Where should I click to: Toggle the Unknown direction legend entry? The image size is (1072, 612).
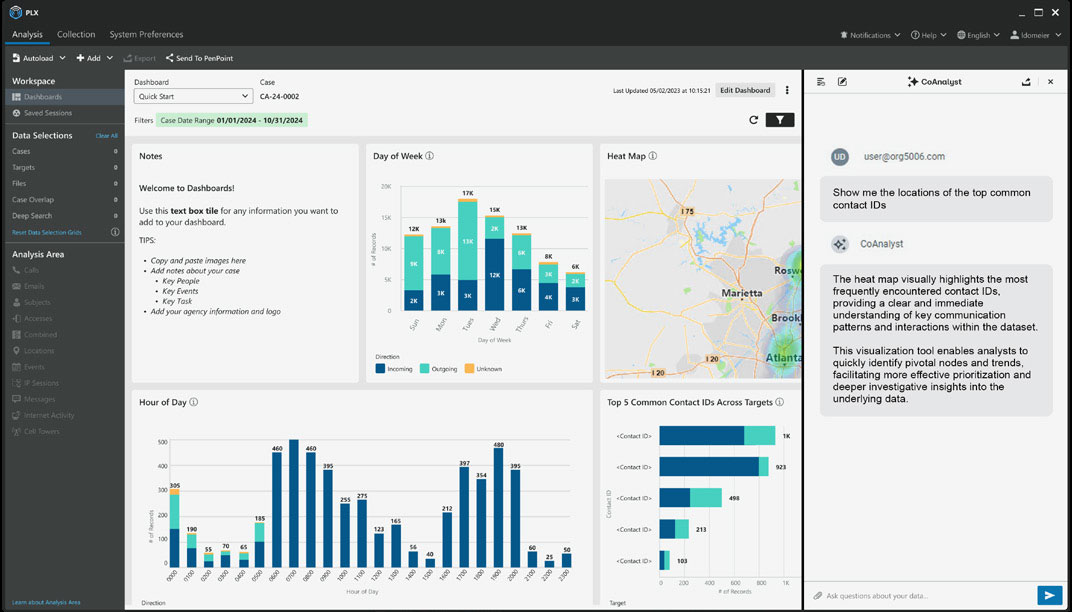483,369
